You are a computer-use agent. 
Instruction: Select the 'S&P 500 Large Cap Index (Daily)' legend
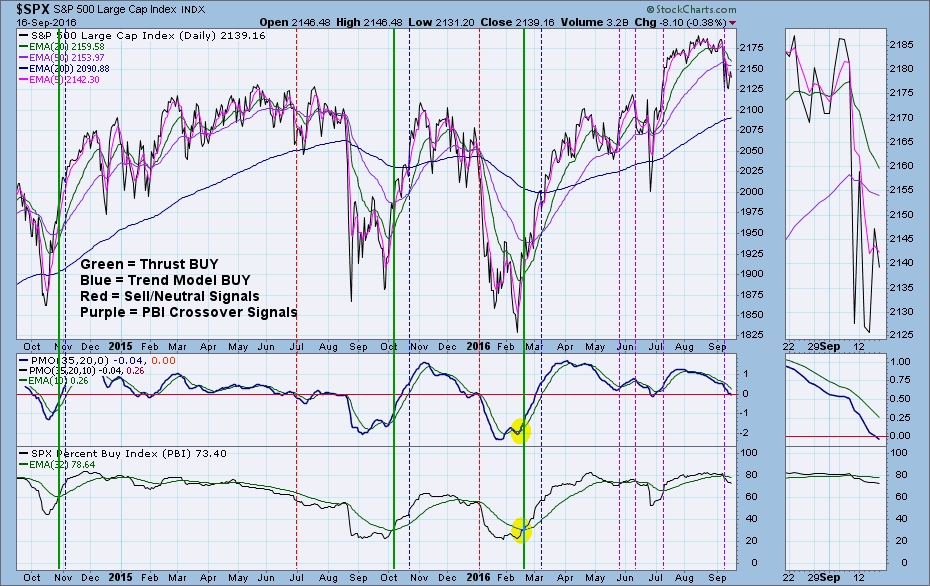(x=142, y=36)
